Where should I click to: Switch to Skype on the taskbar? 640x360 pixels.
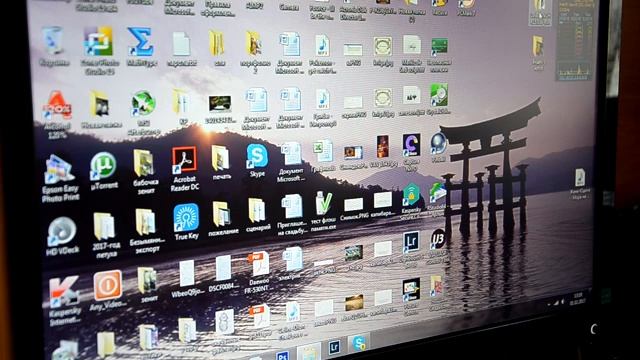pos(359,343)
